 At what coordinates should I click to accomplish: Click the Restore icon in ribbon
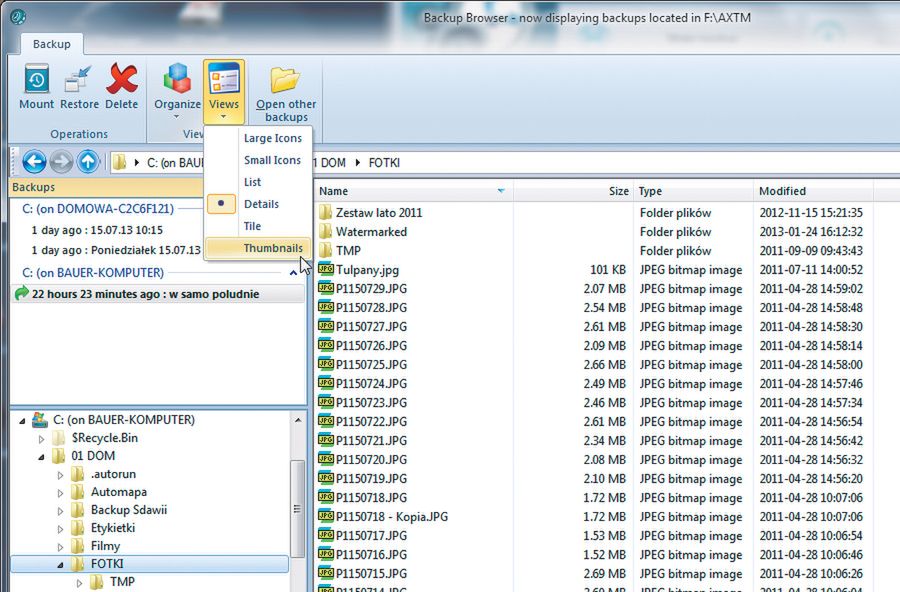79,86
